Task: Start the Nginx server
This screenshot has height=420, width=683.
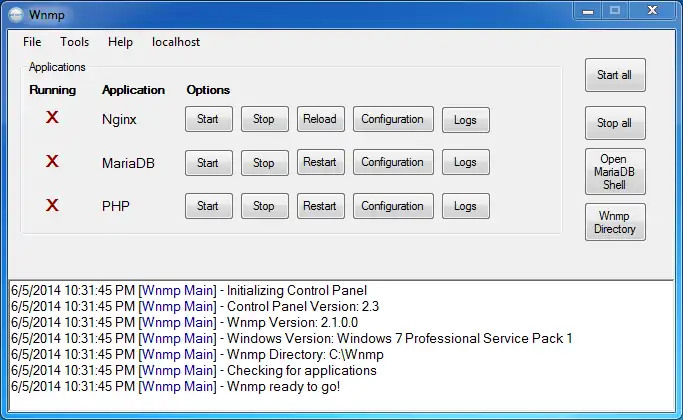Action: click(x=209, y=119)
